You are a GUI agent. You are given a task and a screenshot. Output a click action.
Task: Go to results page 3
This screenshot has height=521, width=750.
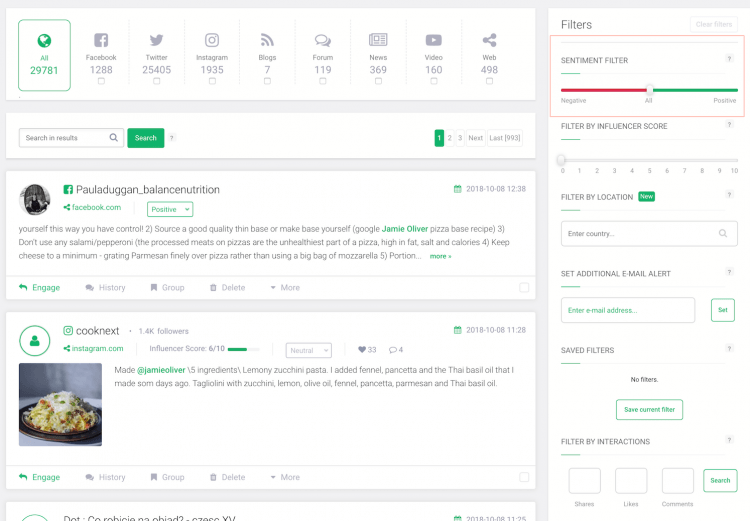click(460, 138)
